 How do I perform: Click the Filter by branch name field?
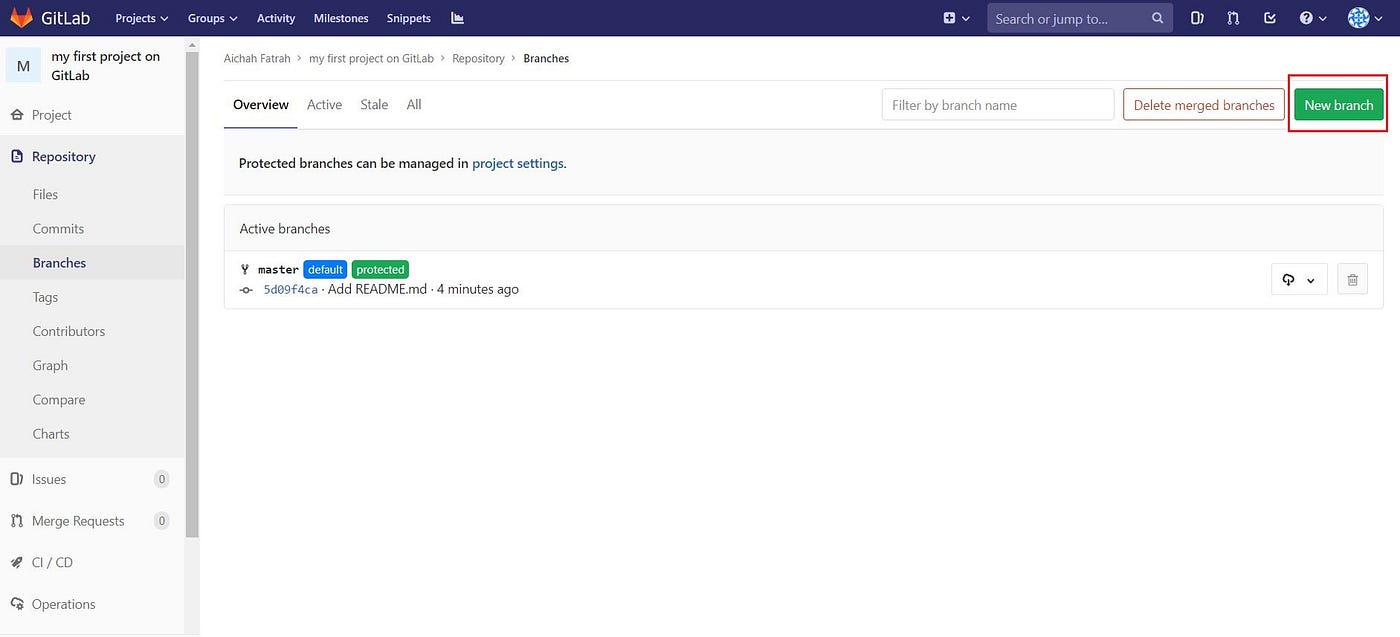998,105
